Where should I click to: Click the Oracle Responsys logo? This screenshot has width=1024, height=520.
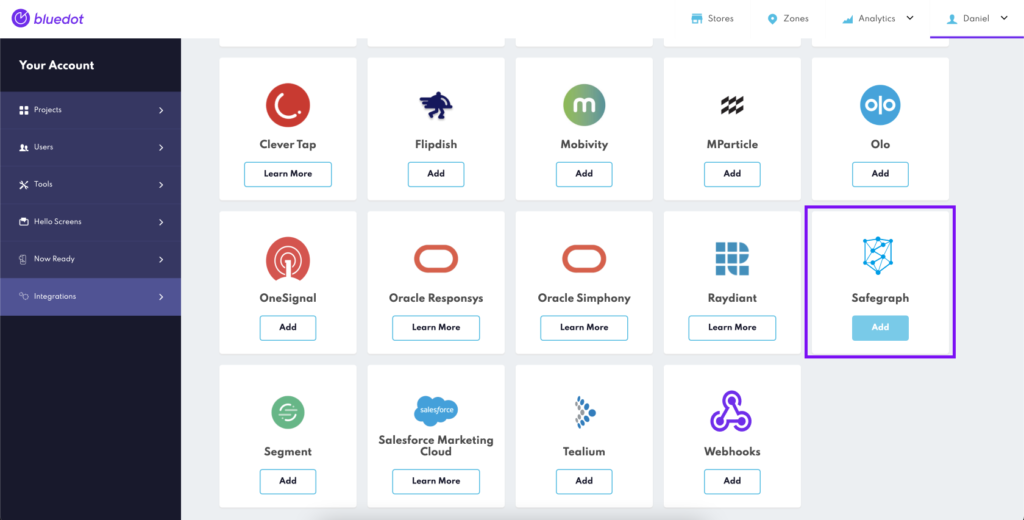coord(436,259)
